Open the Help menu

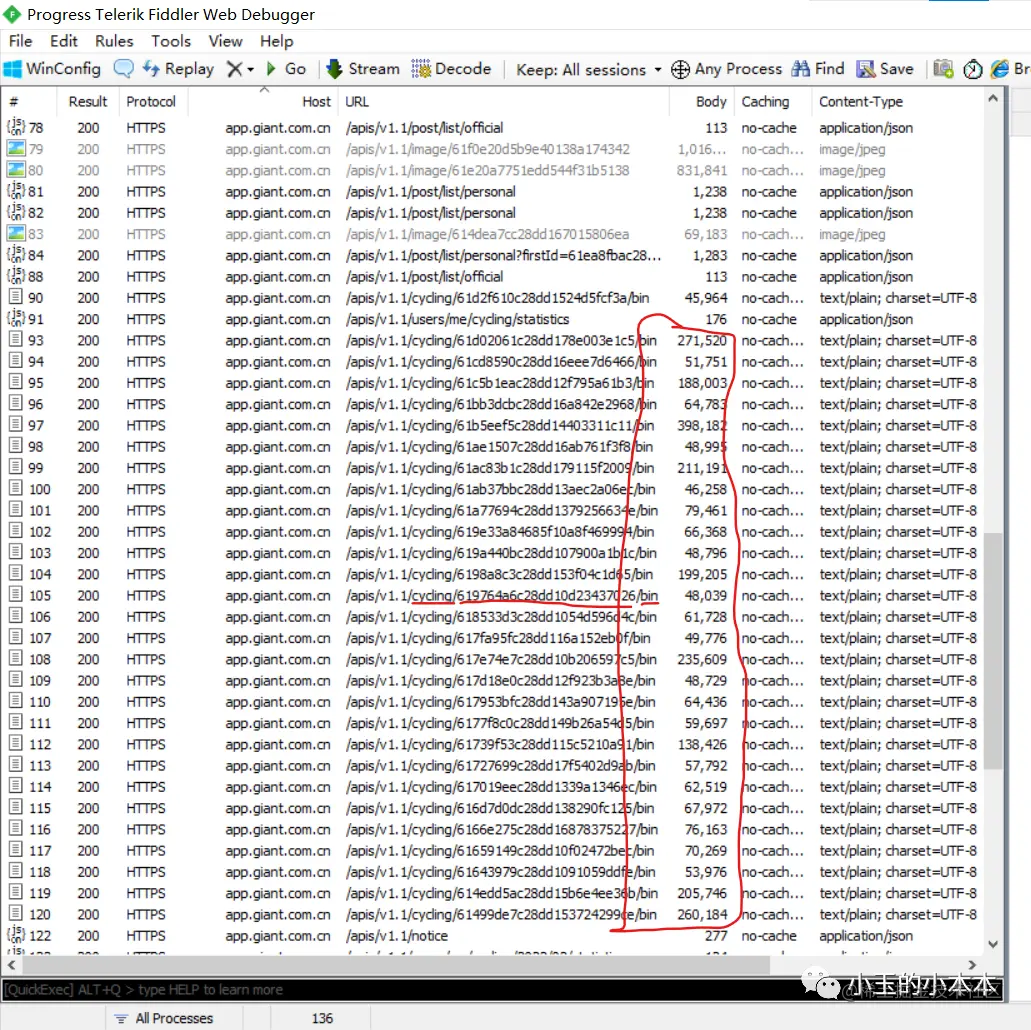(276, 41)
